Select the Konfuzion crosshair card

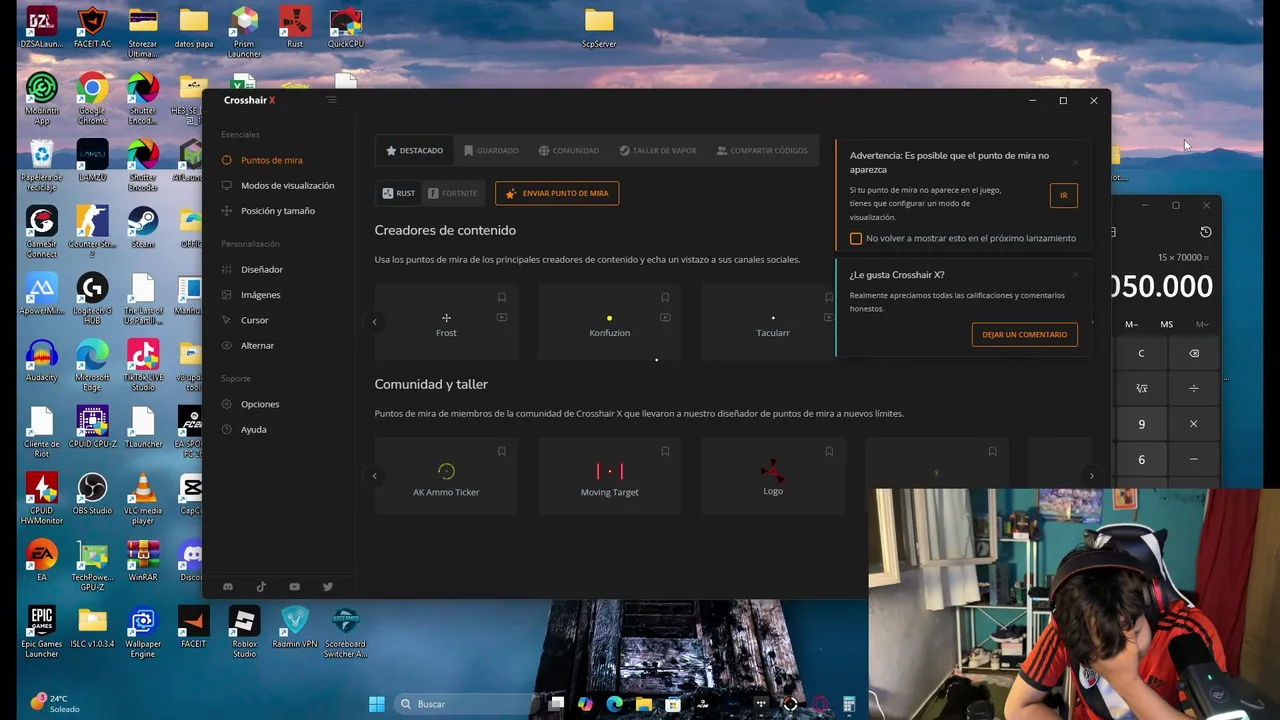[x=609, y=322]
